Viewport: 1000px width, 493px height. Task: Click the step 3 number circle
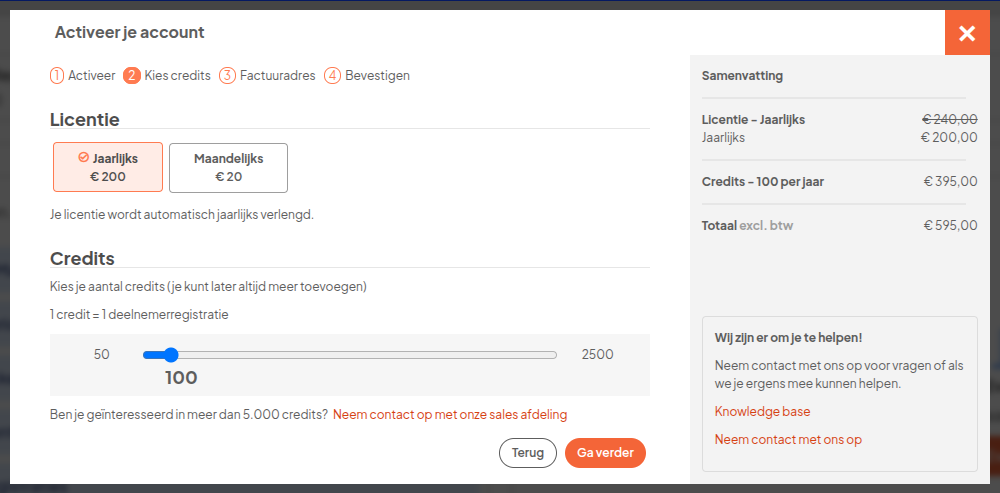228,75
